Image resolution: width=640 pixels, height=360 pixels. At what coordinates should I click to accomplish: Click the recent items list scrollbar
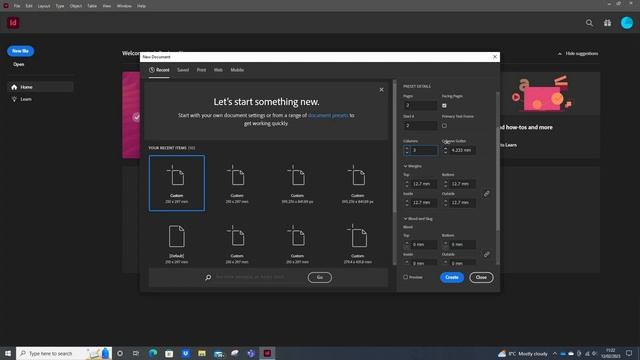point(394,147)
